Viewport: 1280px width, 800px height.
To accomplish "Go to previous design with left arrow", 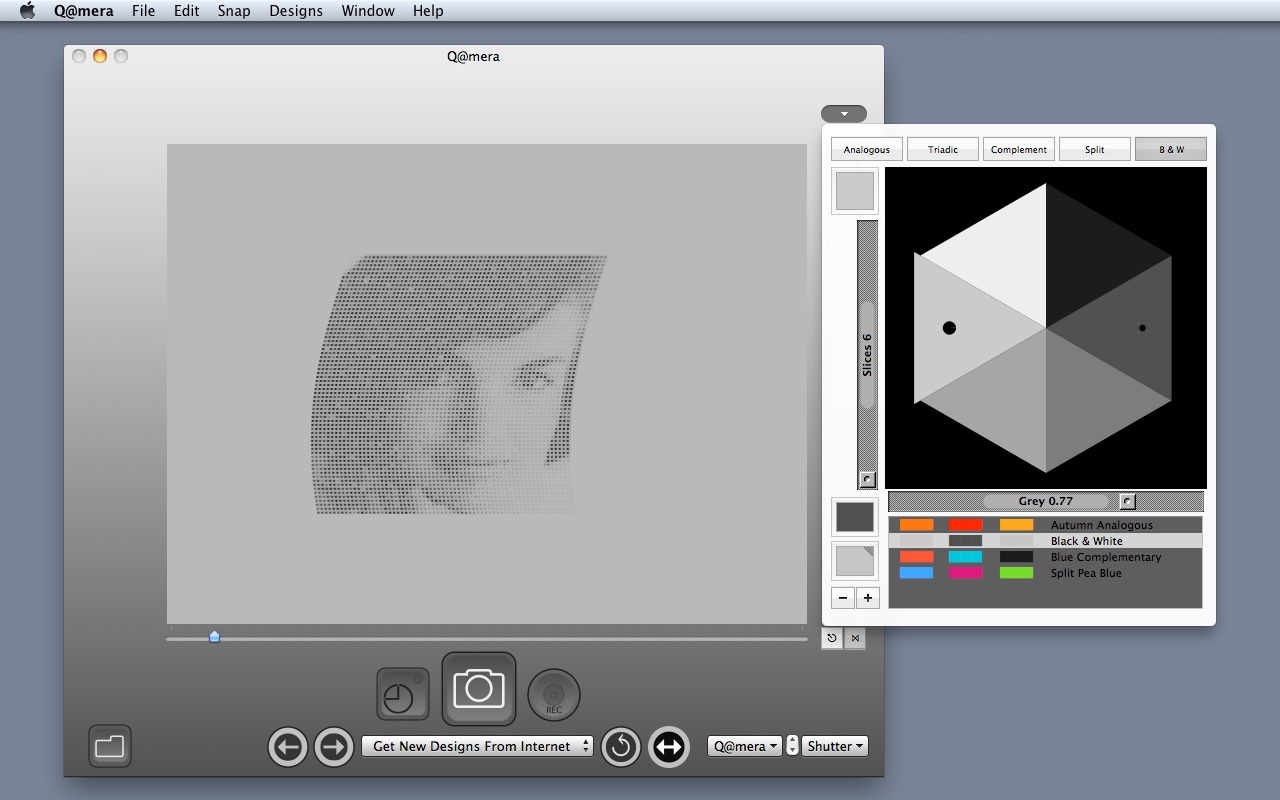I will click(x=288, y=747).
